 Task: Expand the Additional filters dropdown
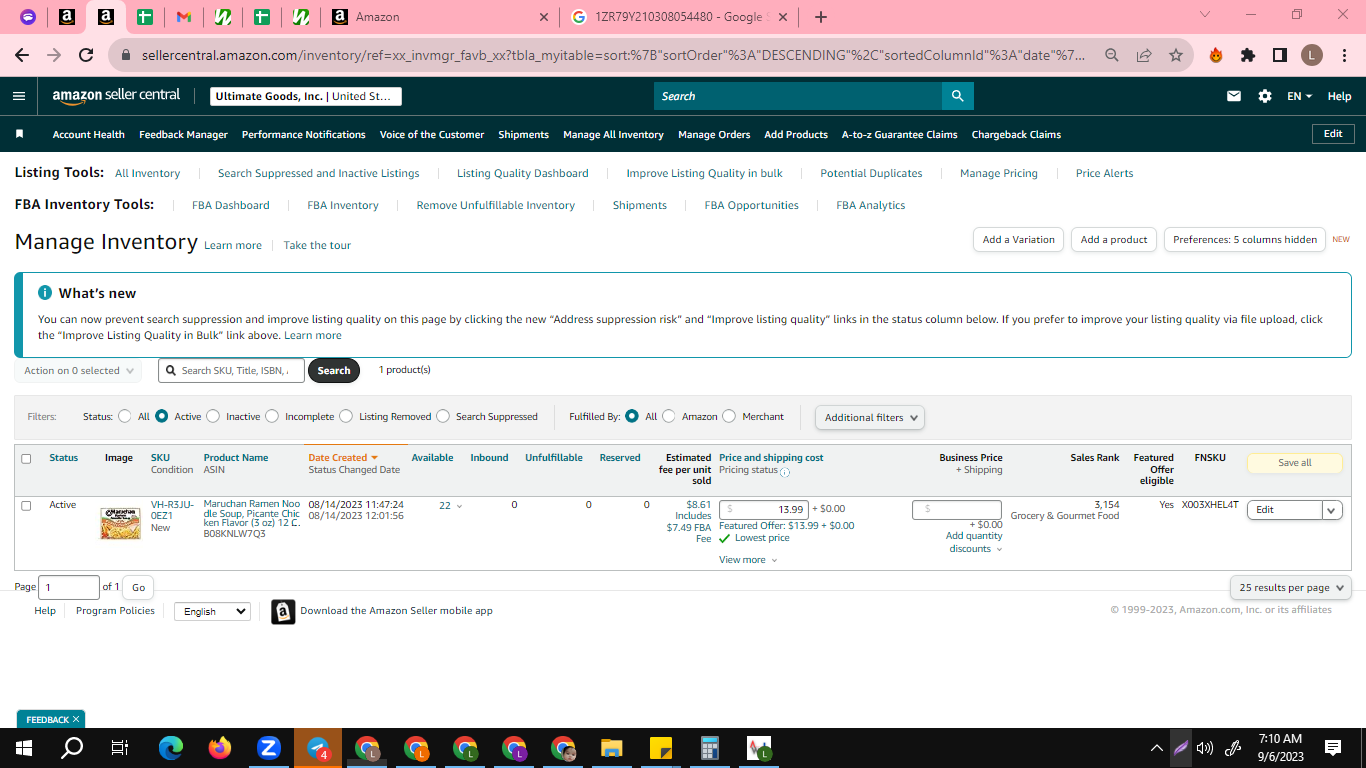point(869,417)
